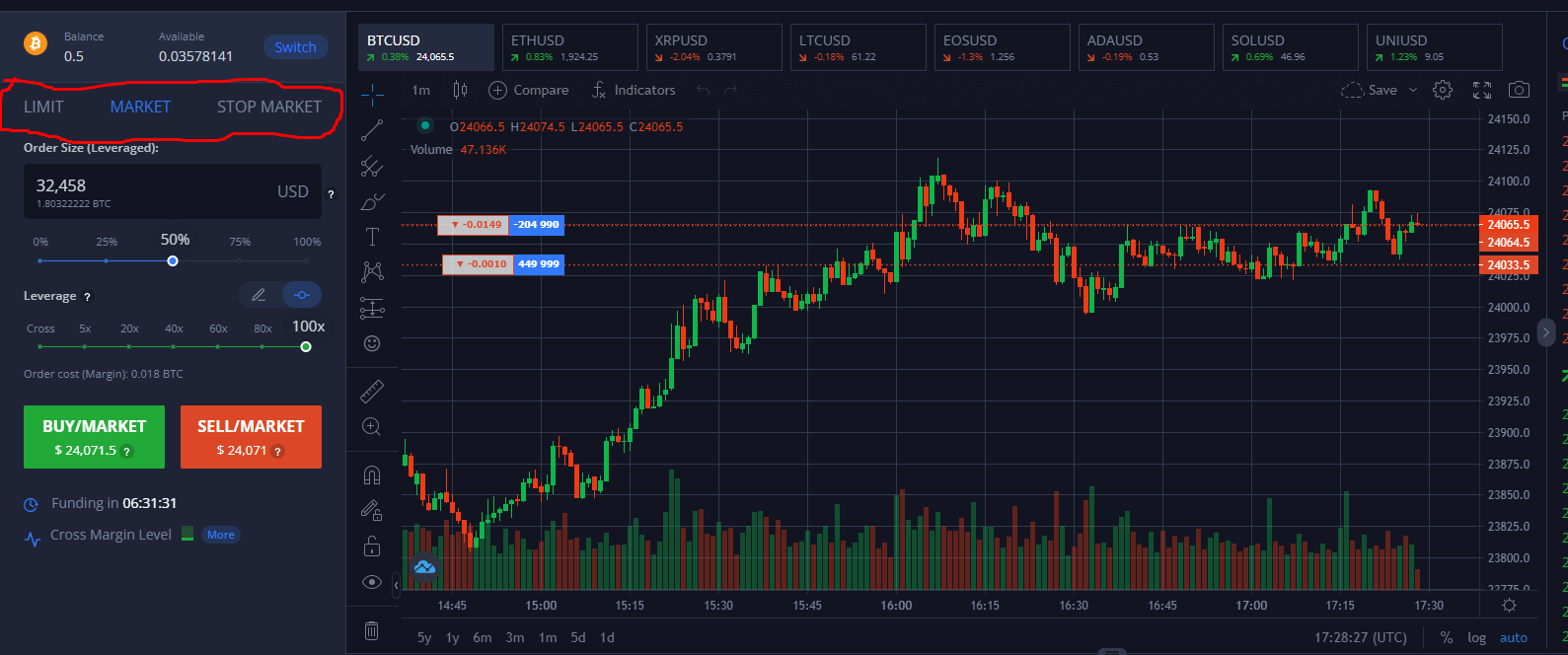The height and width of the screenshot is (655, 1568).
Task: Select the ETHUSD market tab
Action: pyautogui.click(x=569, y=47)
